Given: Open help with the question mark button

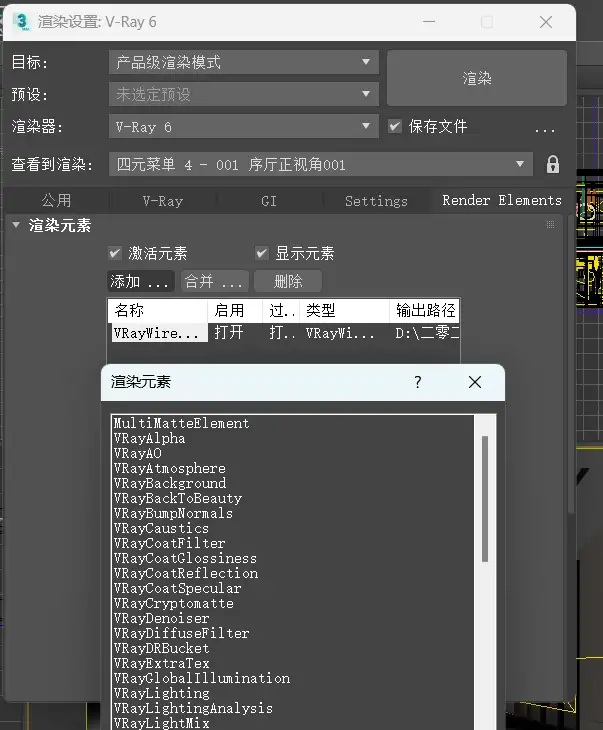Looking at the screenshot, I should pos(418,382).
